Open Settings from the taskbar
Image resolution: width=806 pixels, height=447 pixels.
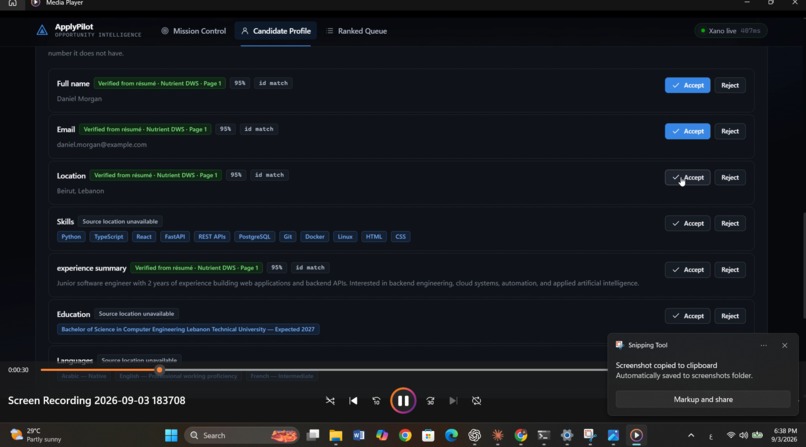pyautogui.click(x=567, y=435)
